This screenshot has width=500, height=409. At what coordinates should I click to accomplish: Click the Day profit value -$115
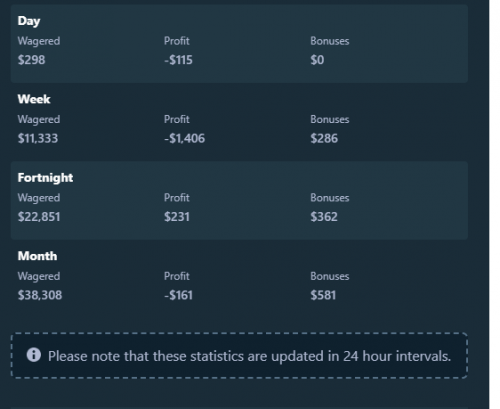click(178, 60)
